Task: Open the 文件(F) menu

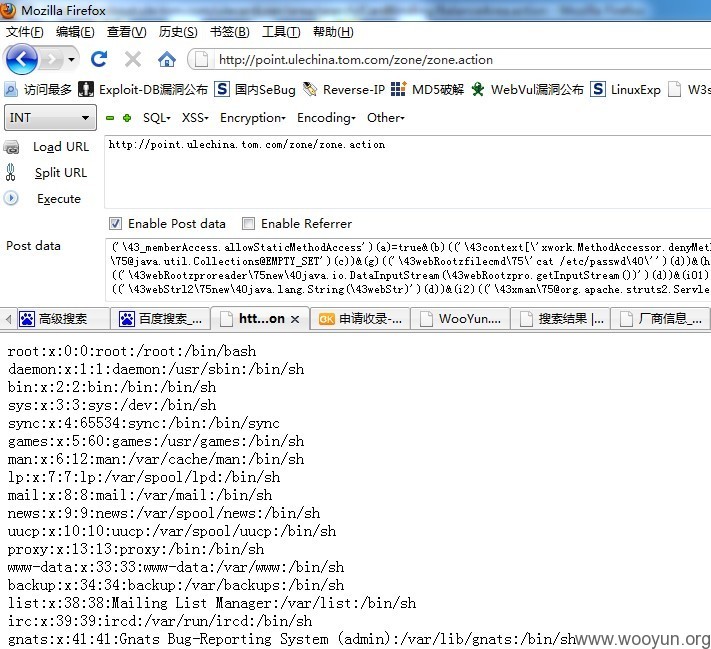Action: point(24,32)
